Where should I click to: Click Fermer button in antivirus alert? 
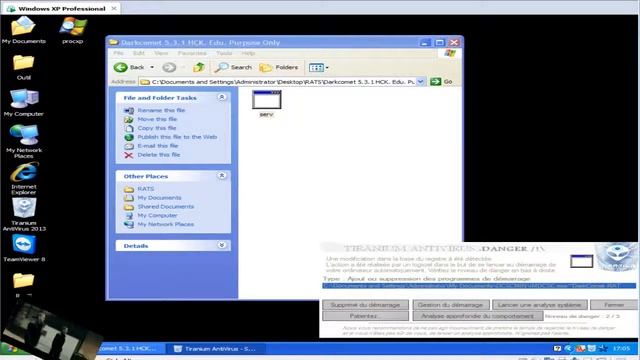point(614,305)
